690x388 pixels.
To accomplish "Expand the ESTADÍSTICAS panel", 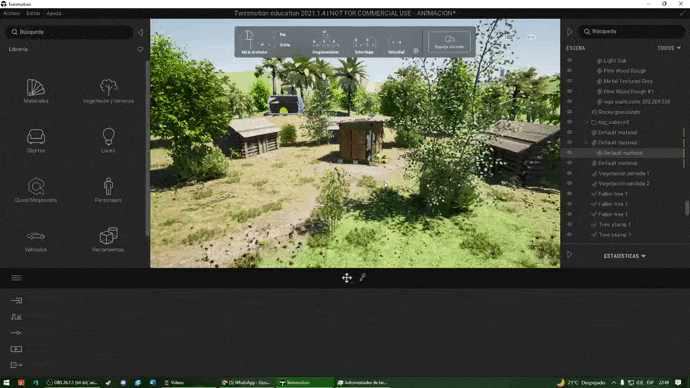I will pyautogui.click(x=624, y=256).
